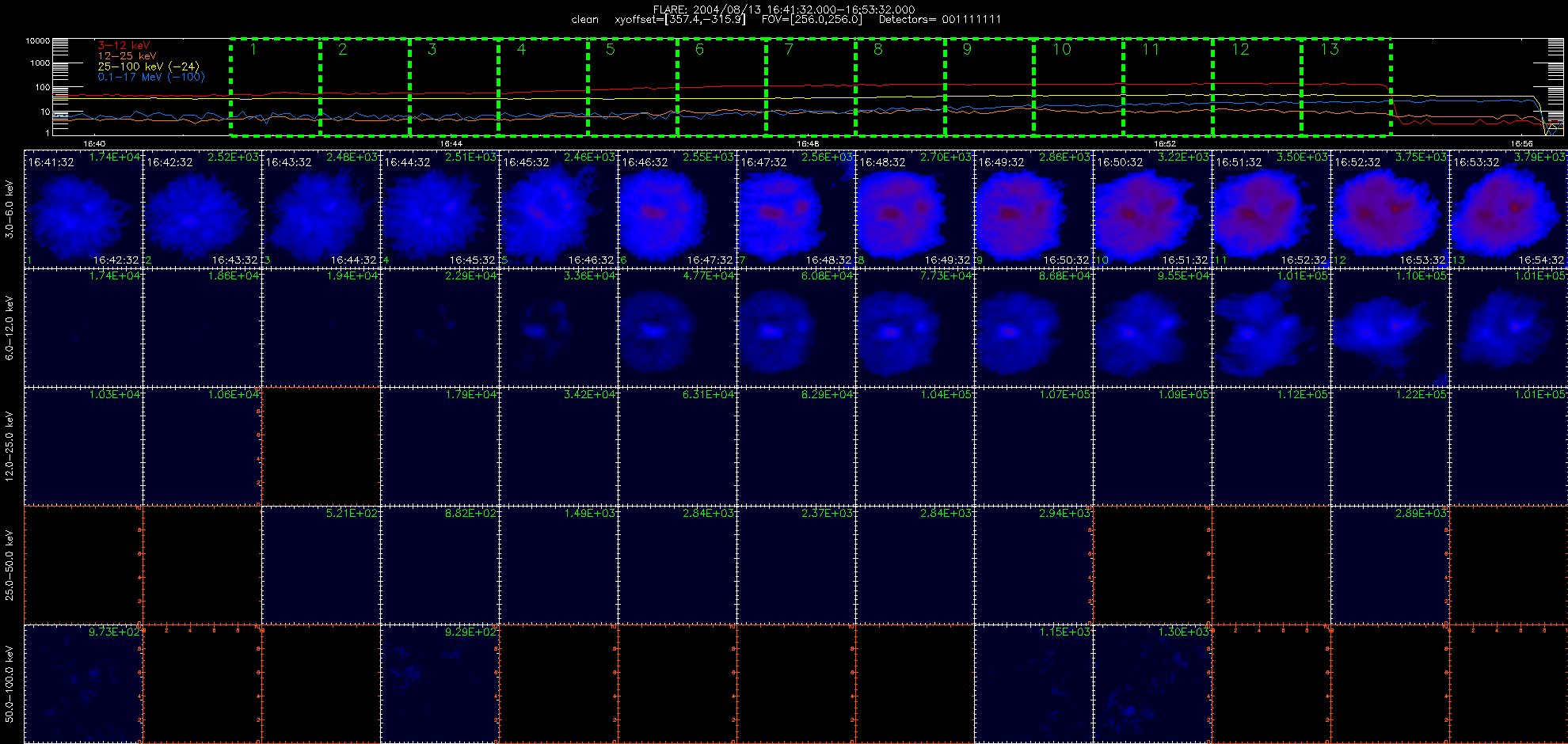Open the 6.0-12.0 keV image labeled 1.10E+05
The image size is (1568, 744).
coord(1390,328)
